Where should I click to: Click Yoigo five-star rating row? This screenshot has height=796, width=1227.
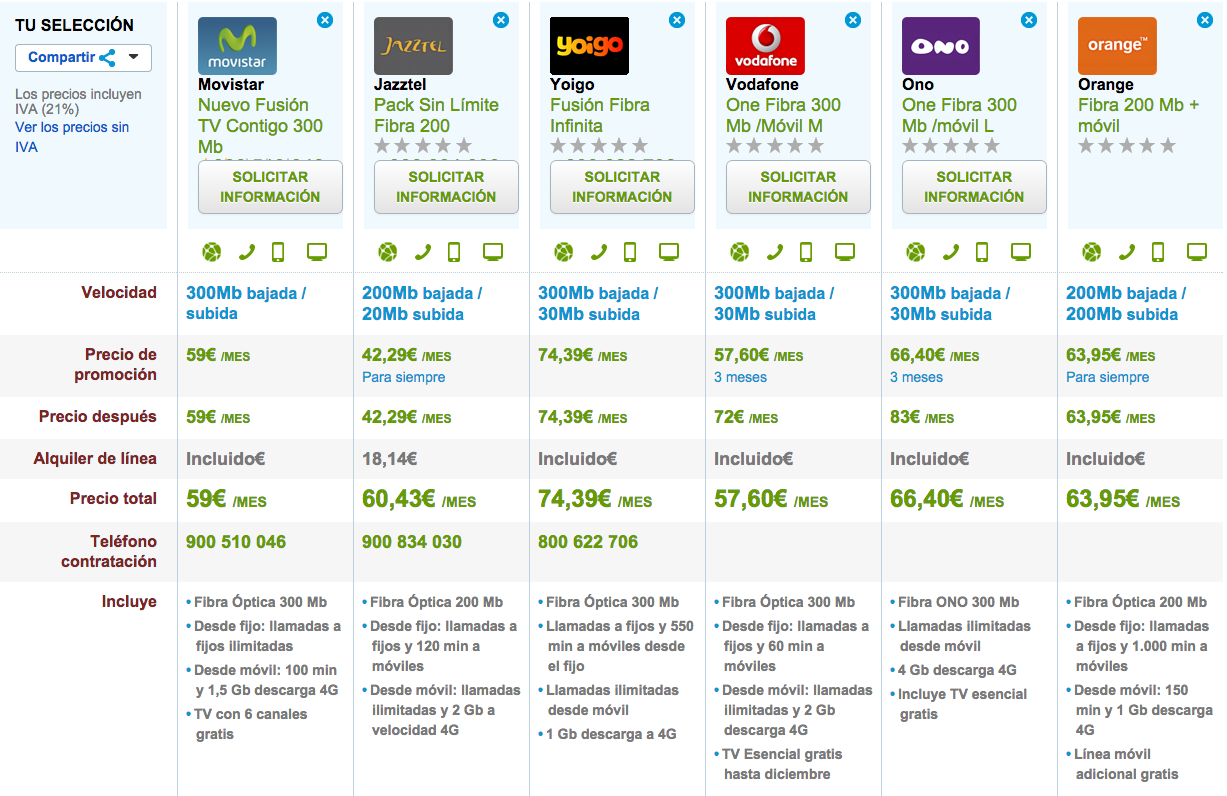[598, 146]
